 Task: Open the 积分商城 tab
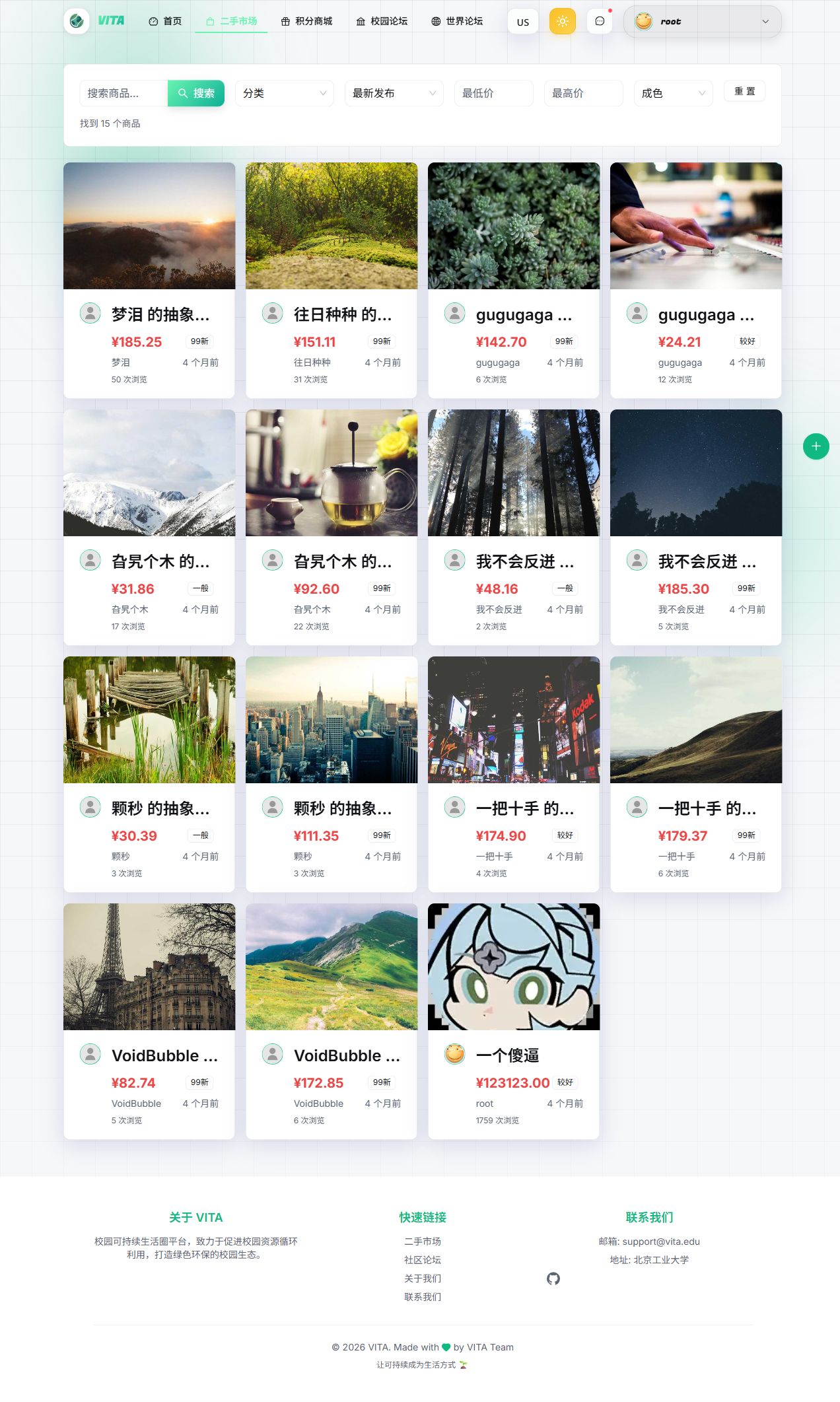306,21
